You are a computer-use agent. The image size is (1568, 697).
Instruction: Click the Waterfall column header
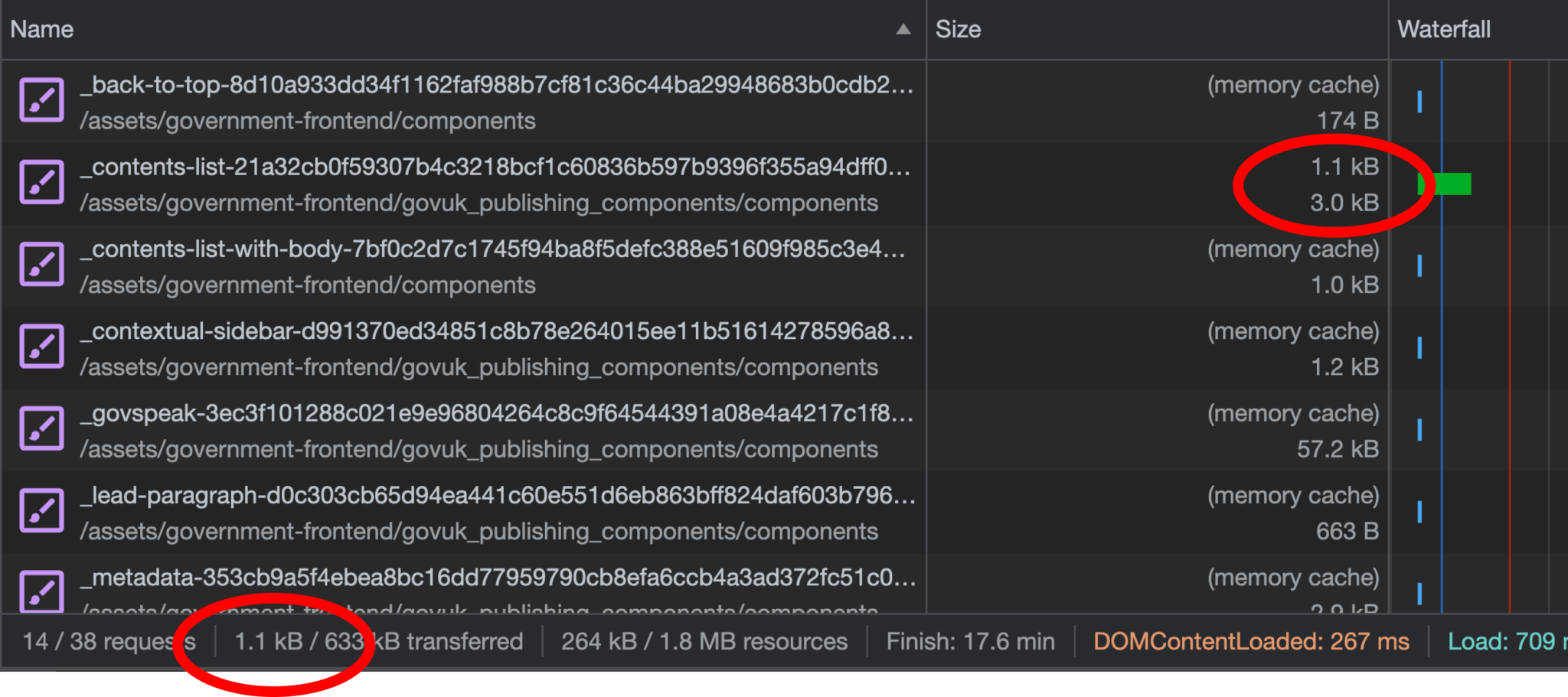click(1444, 29)
